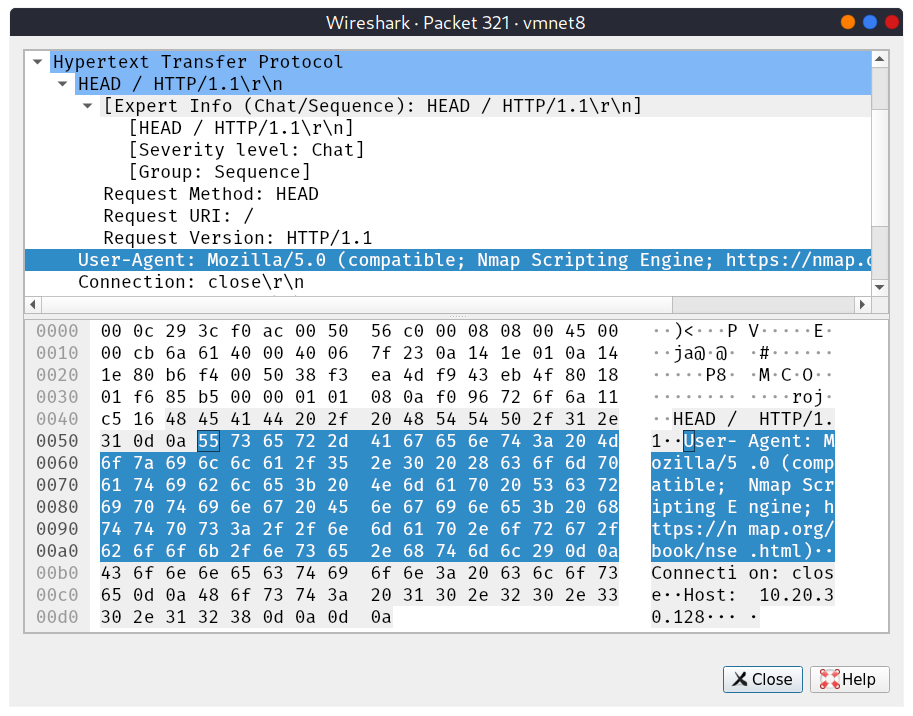The image size is (913, 716).
Task: Select the Request URI: / field
Action: (x=178, y=216)
